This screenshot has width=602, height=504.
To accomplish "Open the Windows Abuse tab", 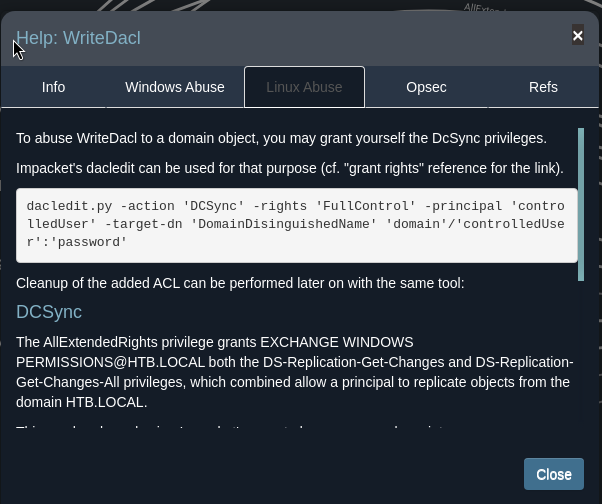I will pos(174,87).
